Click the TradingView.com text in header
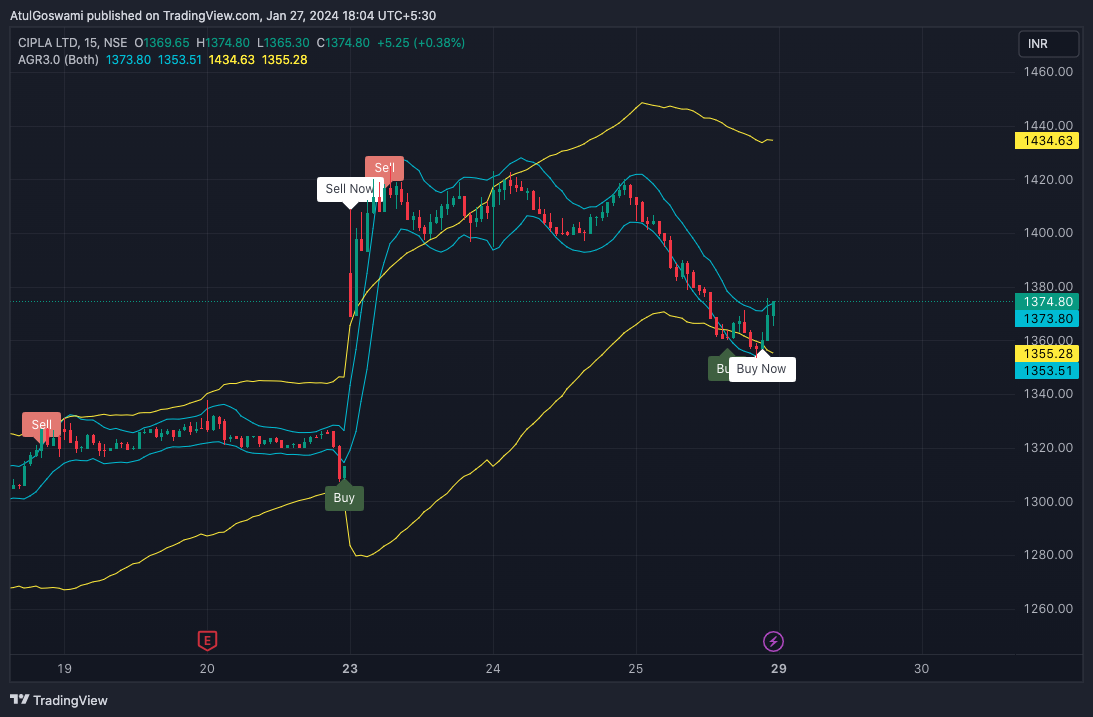Screen dimensions: 1093x717 click(211, 15)
